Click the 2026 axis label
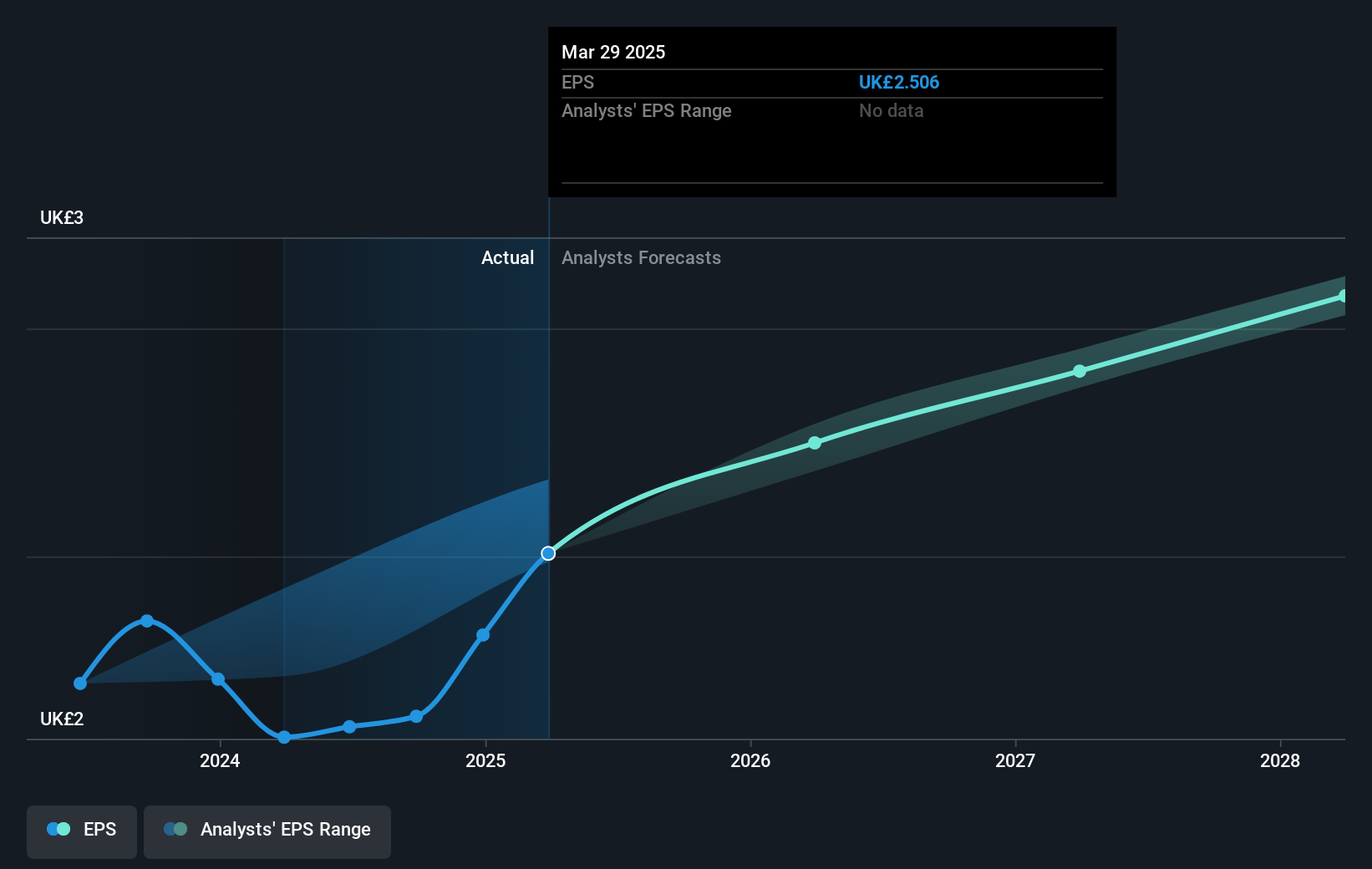This screenshot has height=869, width=1372. pos(750,761)
